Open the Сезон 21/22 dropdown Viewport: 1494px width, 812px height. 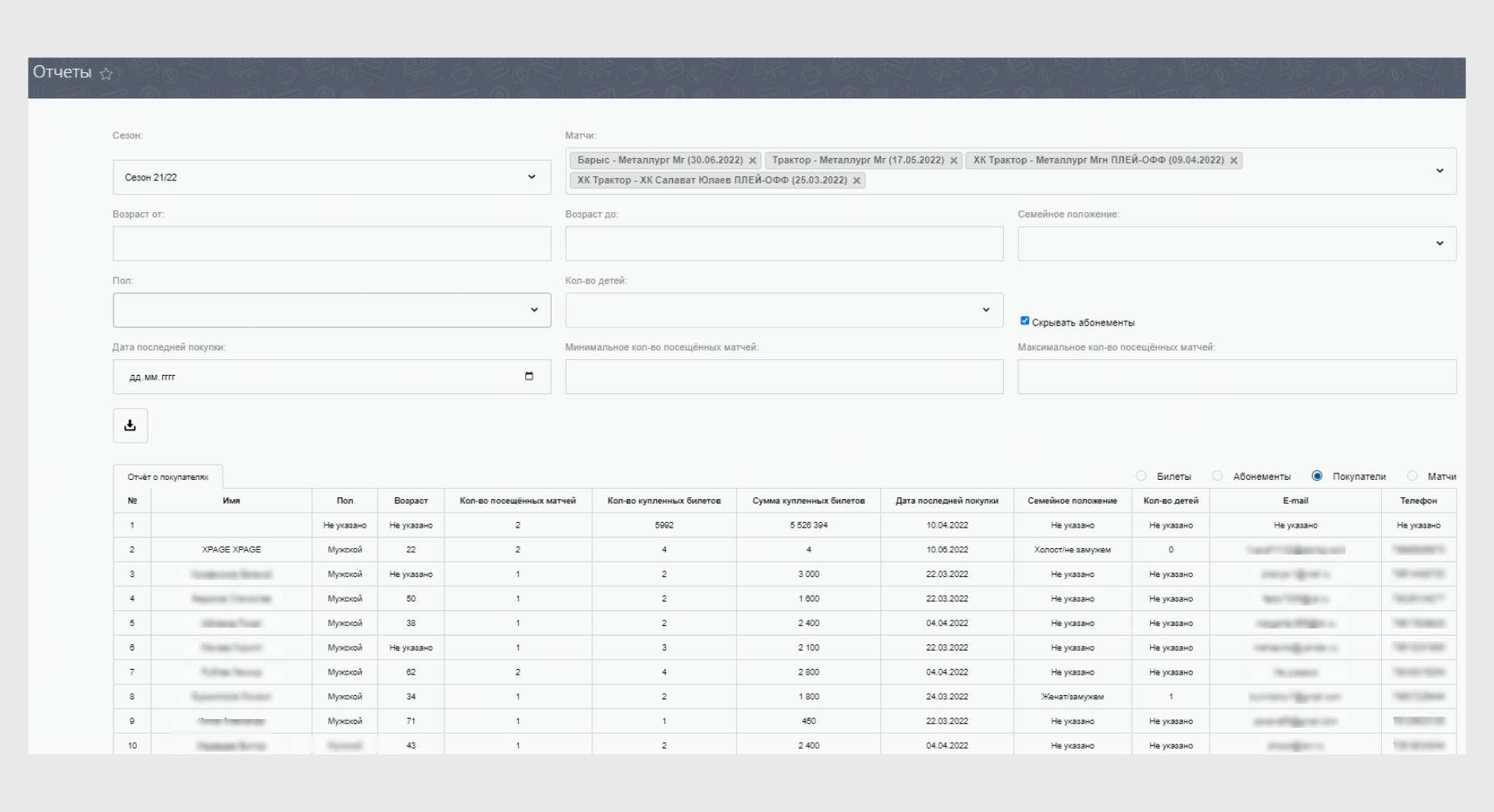(331, 177)
